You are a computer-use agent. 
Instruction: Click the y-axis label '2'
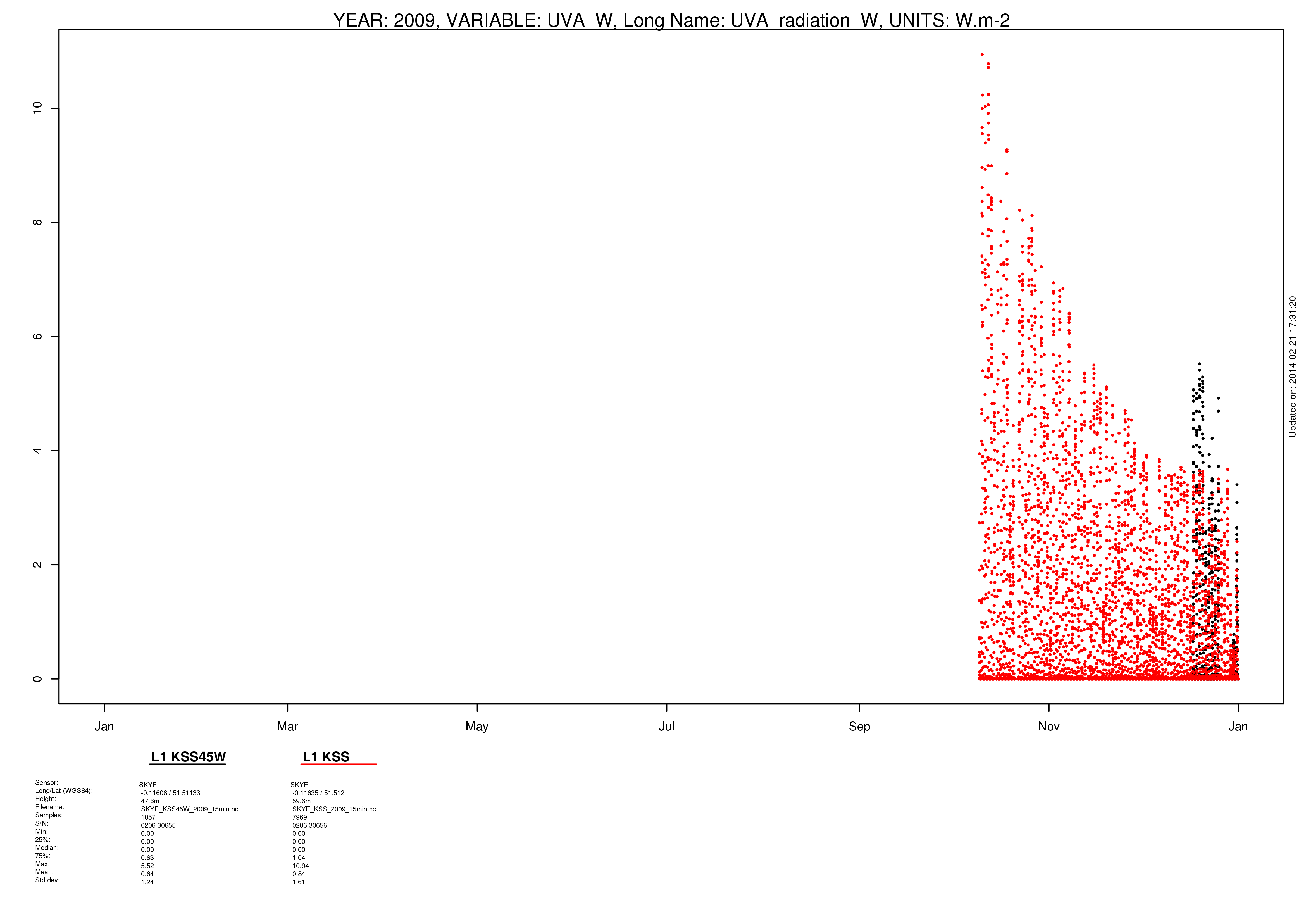[x=37, y=565]
